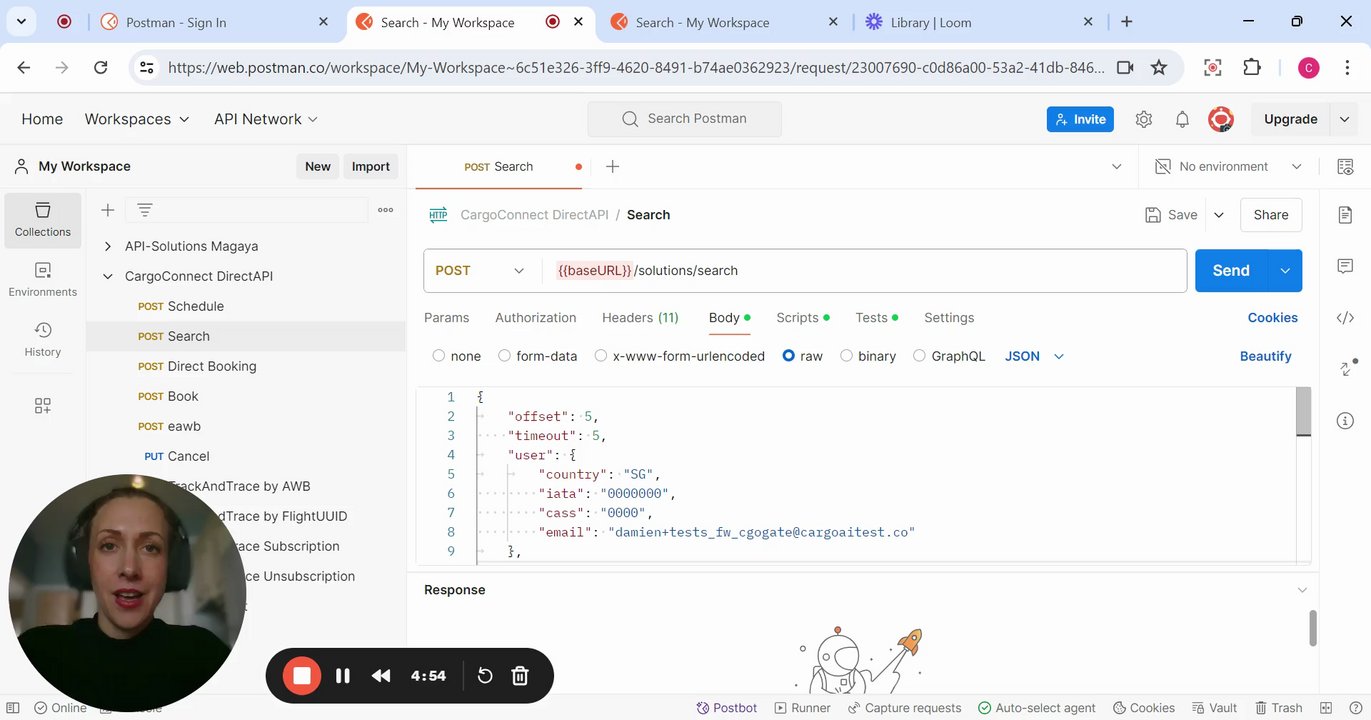
Task: Switch to the Scripts tab
Action: coord(803,318)
